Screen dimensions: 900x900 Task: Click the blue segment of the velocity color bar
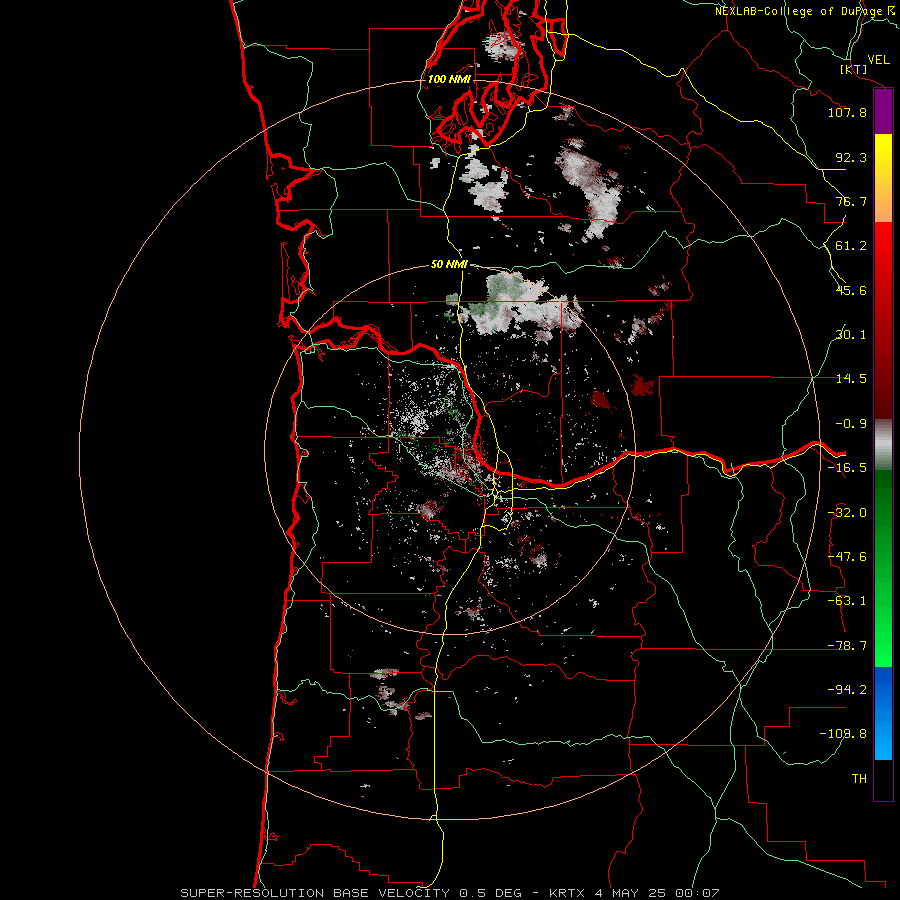tap(883, 713)
